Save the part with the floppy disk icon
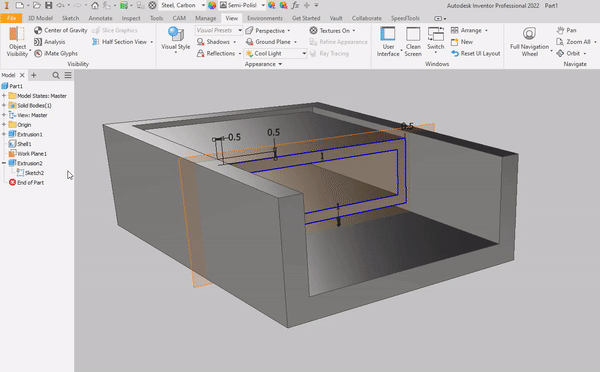 pos(49,5)
